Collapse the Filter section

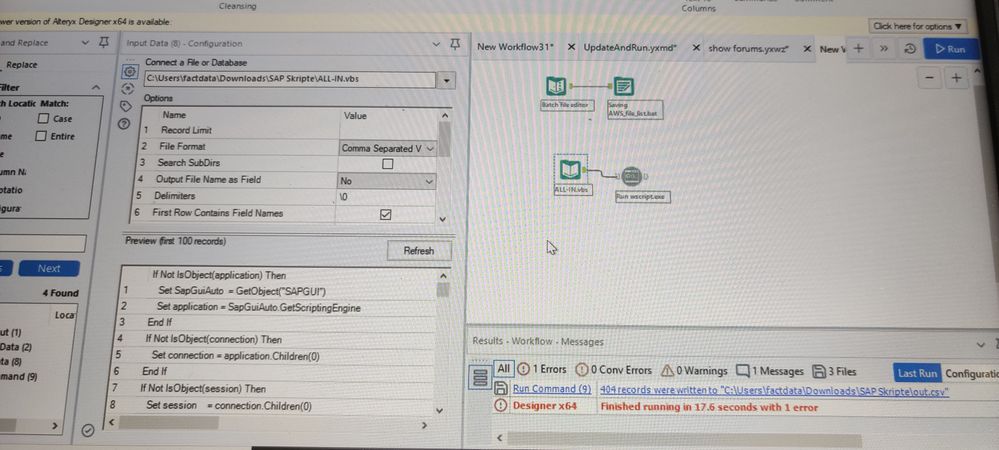tap(96, 87)
